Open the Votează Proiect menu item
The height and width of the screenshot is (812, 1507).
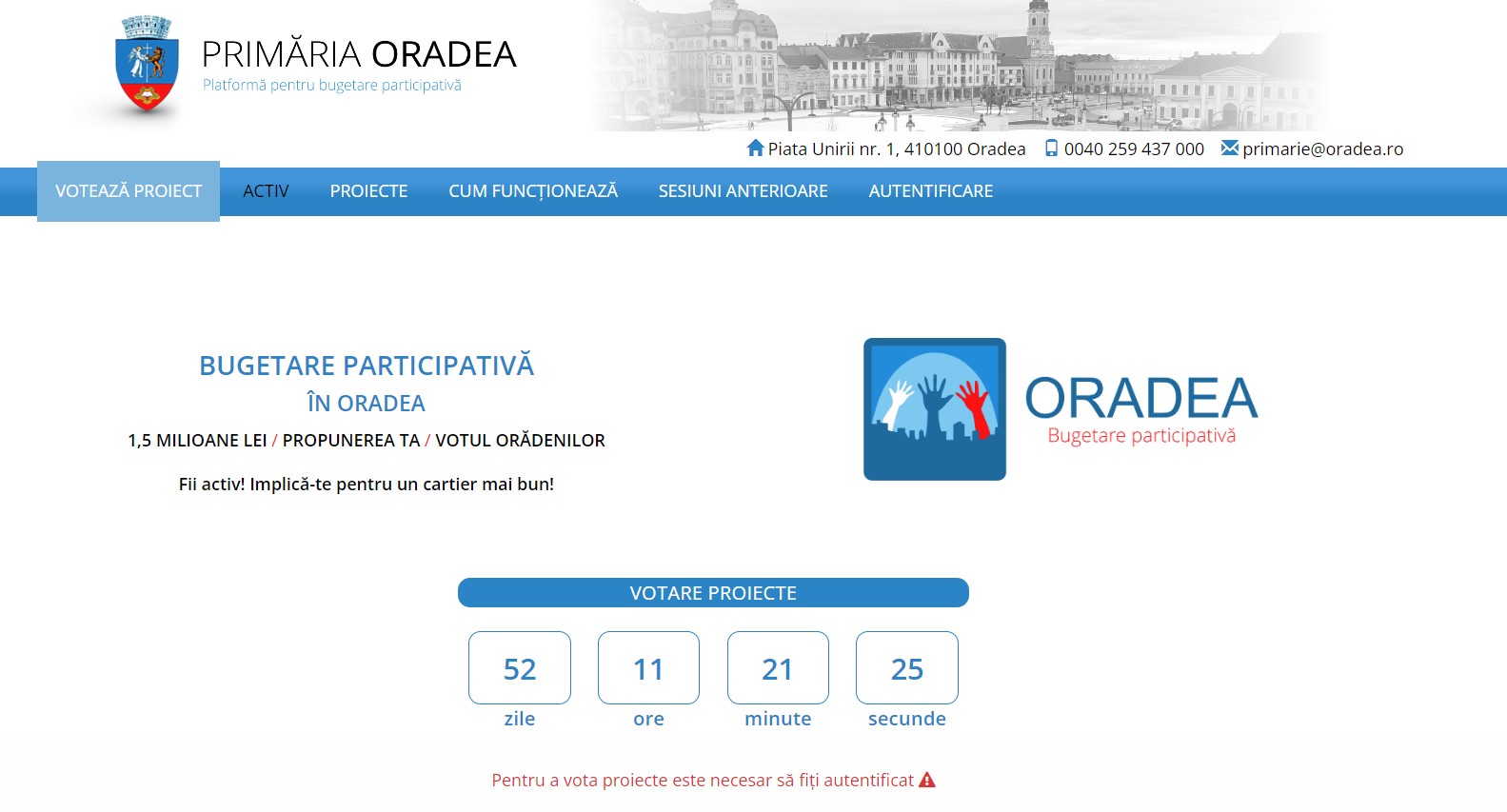pos(129,191)
